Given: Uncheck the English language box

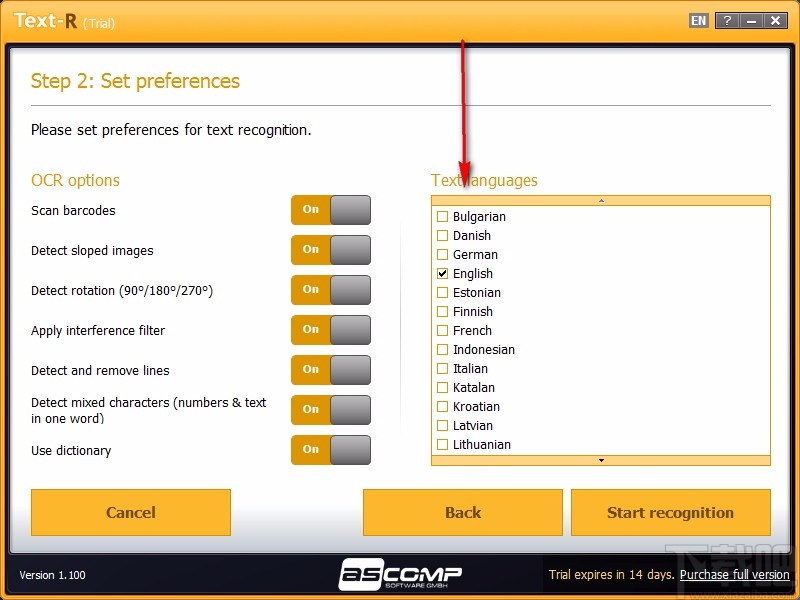Looking at the screenshot, I should coord(442,273).
